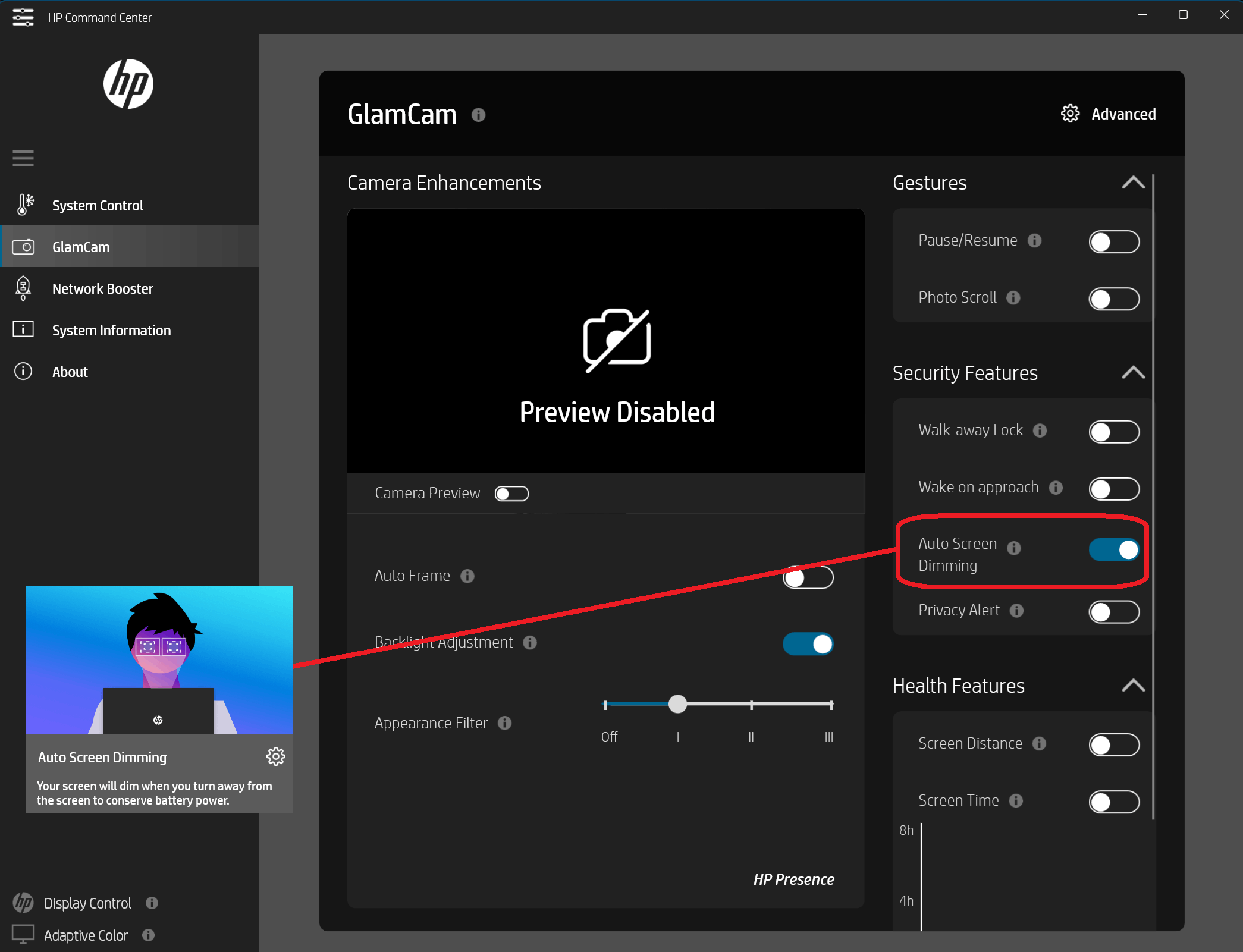Open Auto Screen Dimming settings gear
Viewport: 1243px width, 952px height.
click(275, 756)
